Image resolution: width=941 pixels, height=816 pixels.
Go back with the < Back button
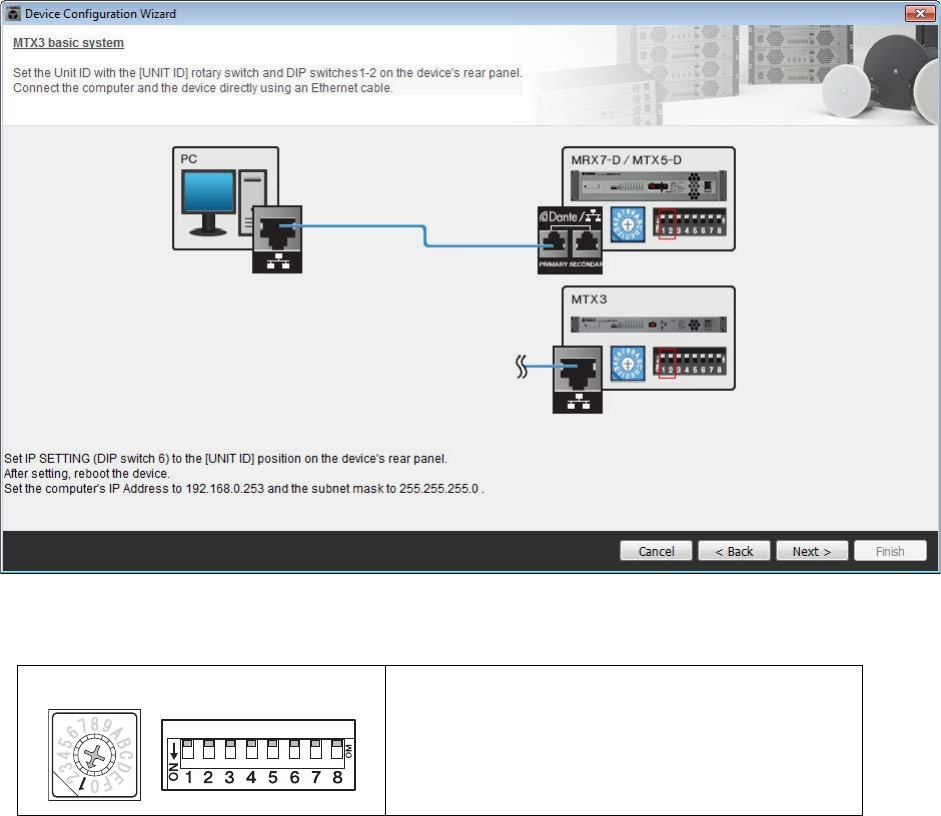(x=734, y=551)
